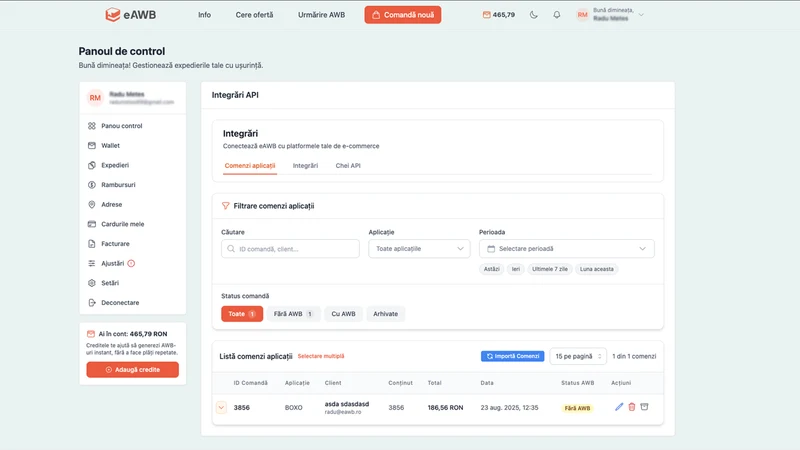Select Luna aceasta chip
This screenshot has height=450, width=800.
(x=596, y=269)
